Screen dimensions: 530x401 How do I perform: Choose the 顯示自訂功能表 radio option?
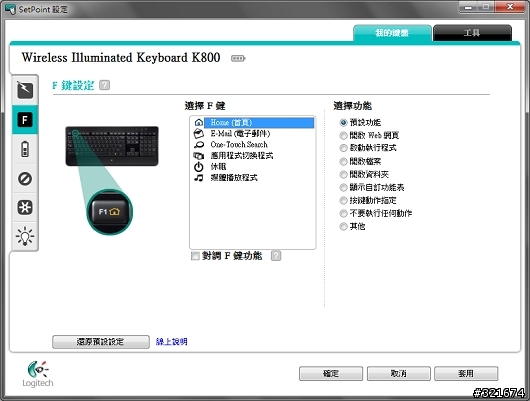[343, 187]
